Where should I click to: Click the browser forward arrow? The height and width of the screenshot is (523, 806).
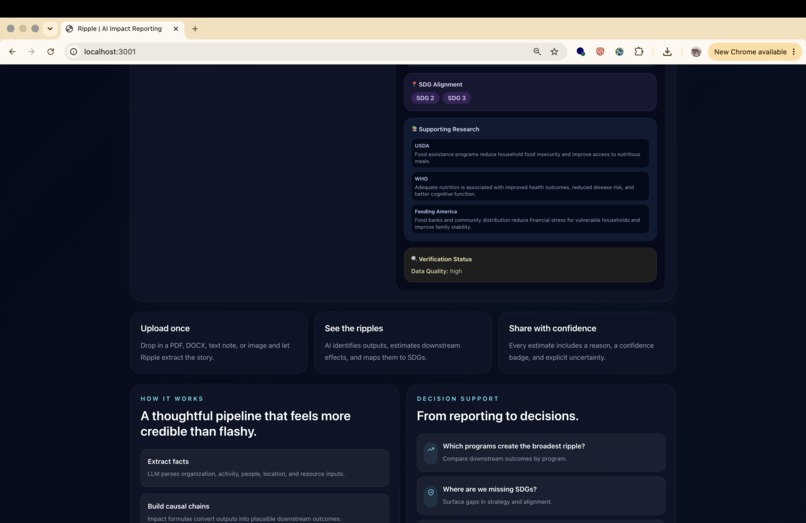(31, 51)
